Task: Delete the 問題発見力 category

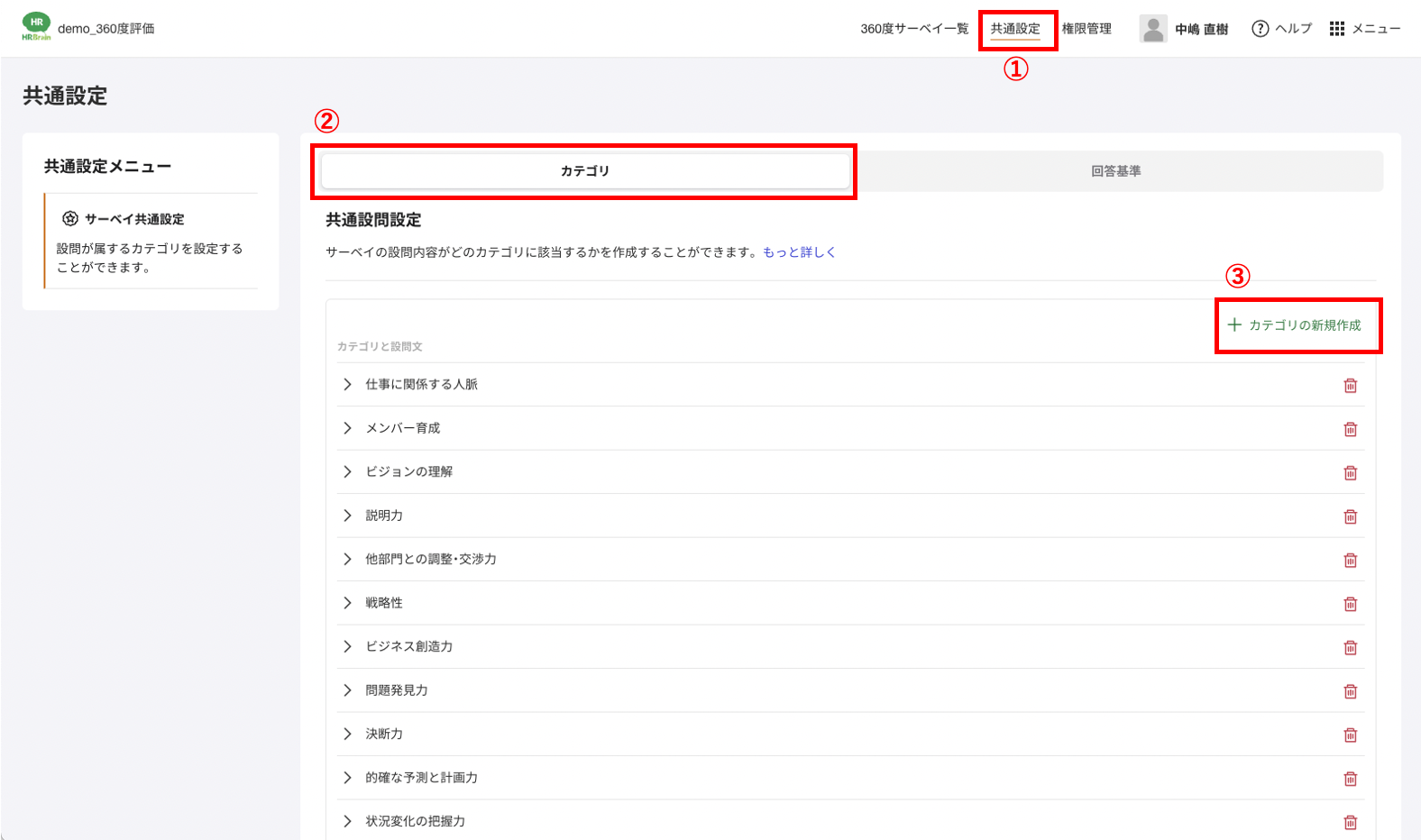Action: pos(1351,691)
